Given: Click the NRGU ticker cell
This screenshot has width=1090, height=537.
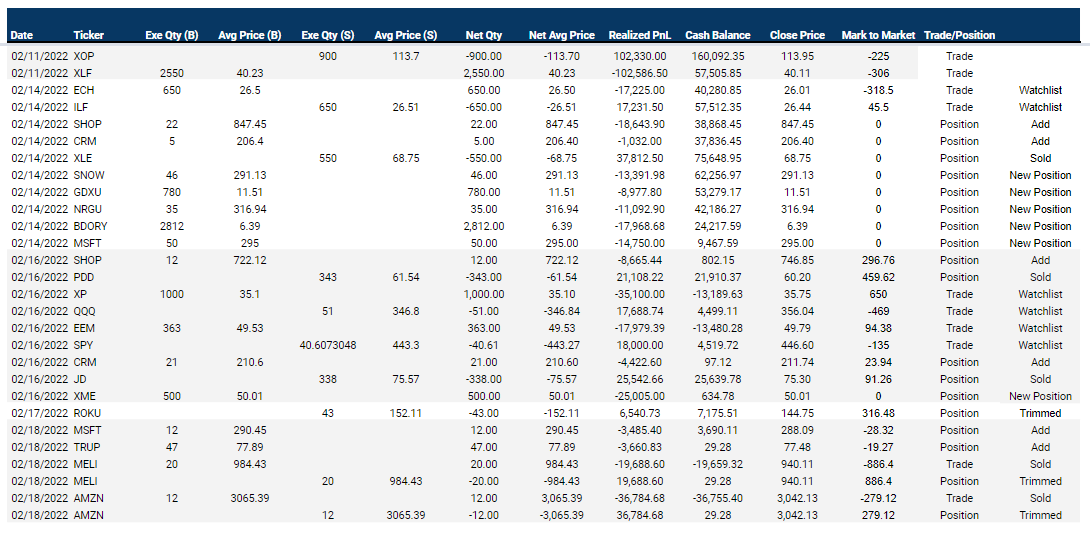Looking at the screenshot, I should [89, 209].
